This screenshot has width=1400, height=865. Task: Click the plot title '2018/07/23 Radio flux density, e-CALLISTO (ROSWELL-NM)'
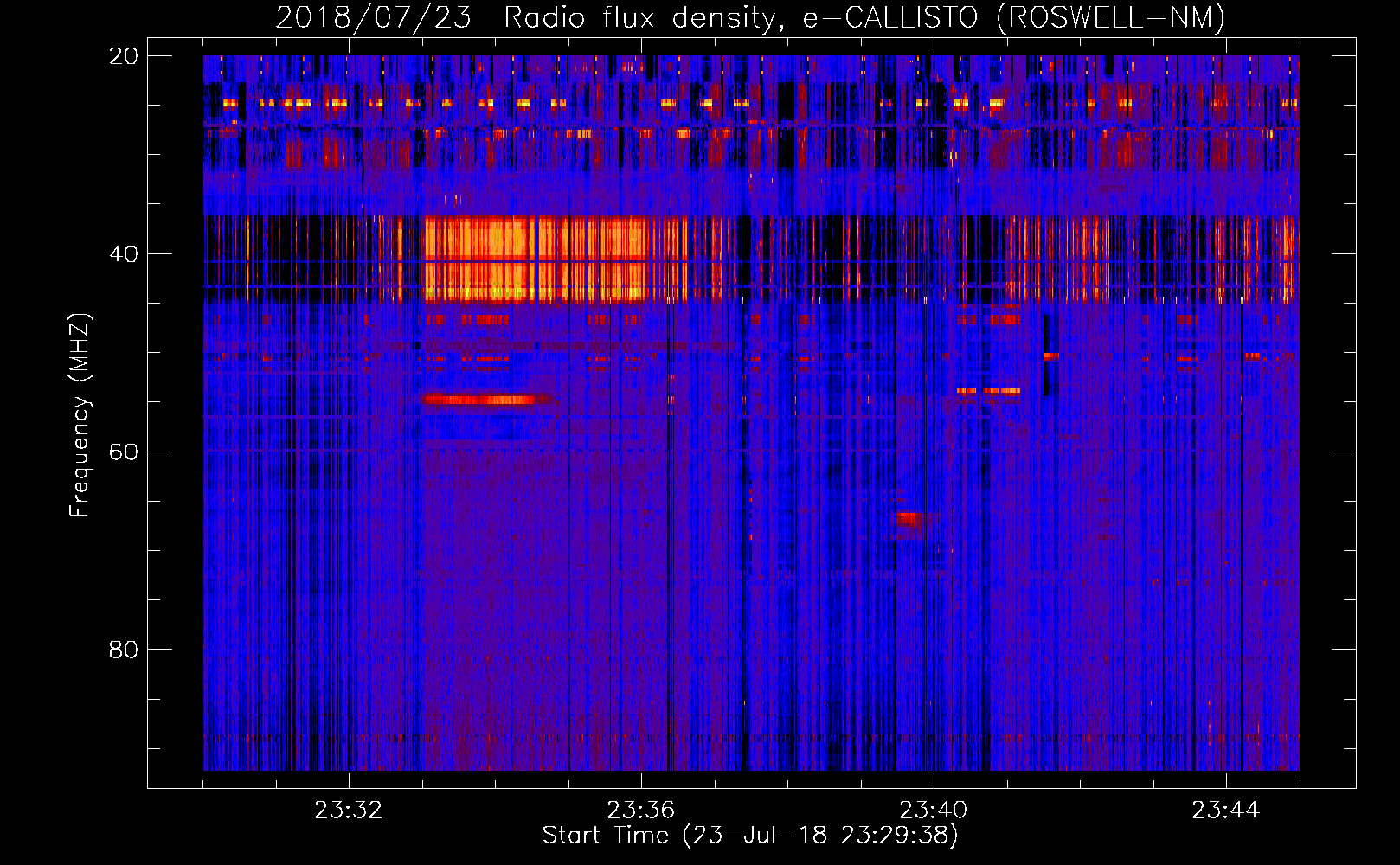coord(750,18)
